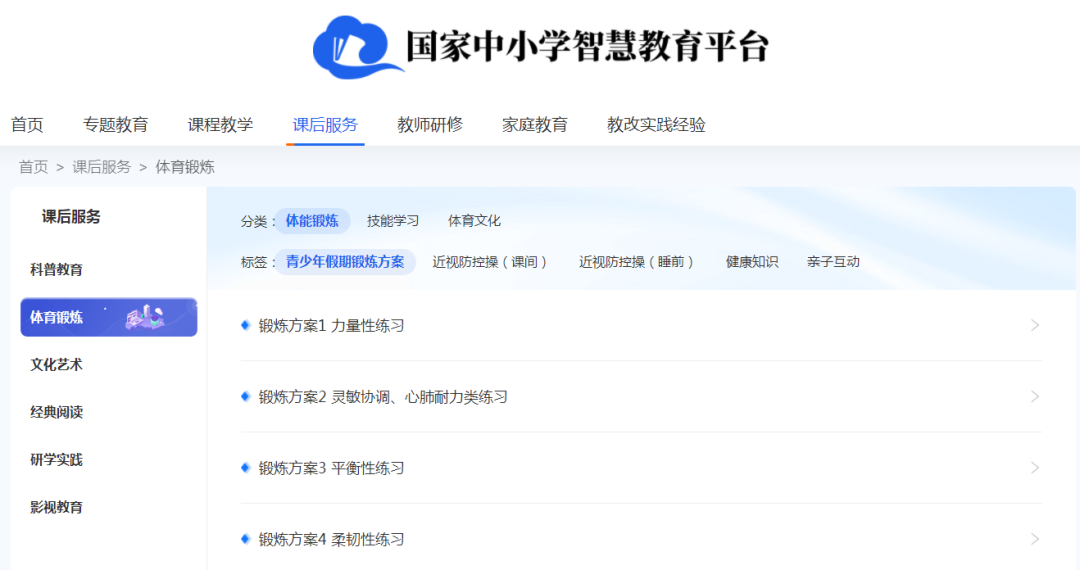Click the blue diamond bullet before 锻炼方案4
The image size is (1080, 570).
pyautogui.click(x=245, y=539)
